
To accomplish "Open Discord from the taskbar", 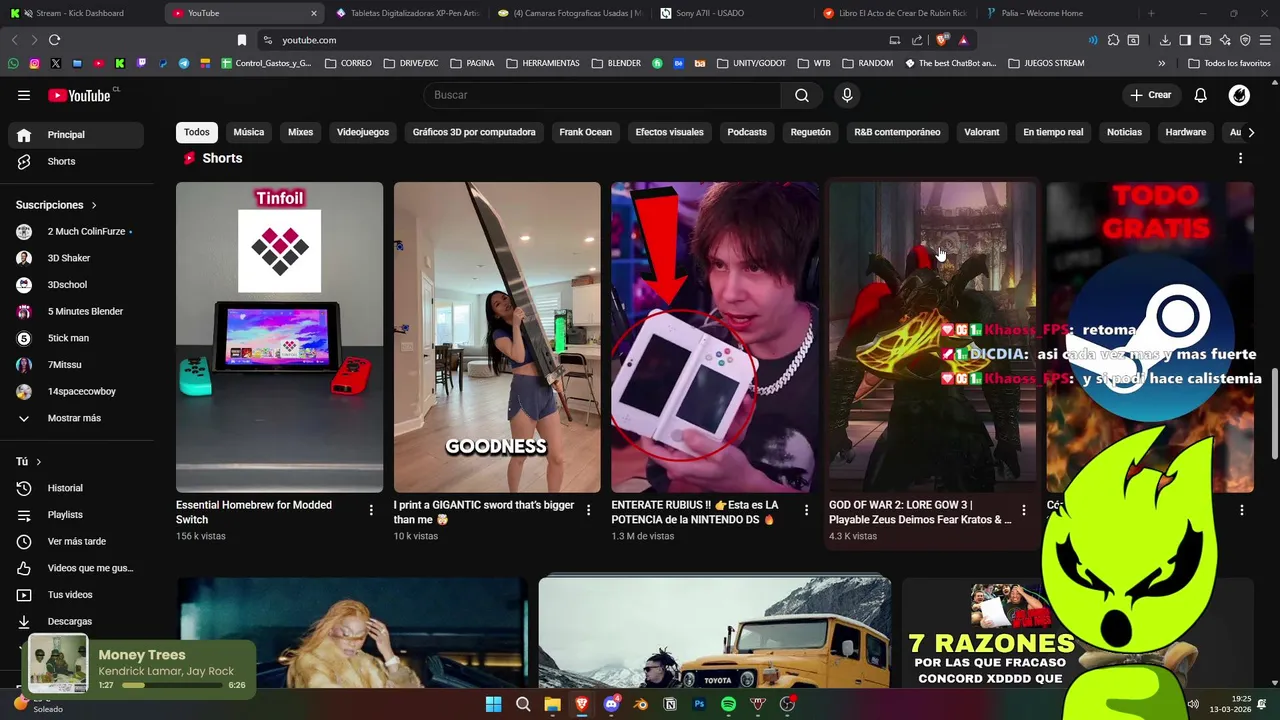I will coord(611,704).
